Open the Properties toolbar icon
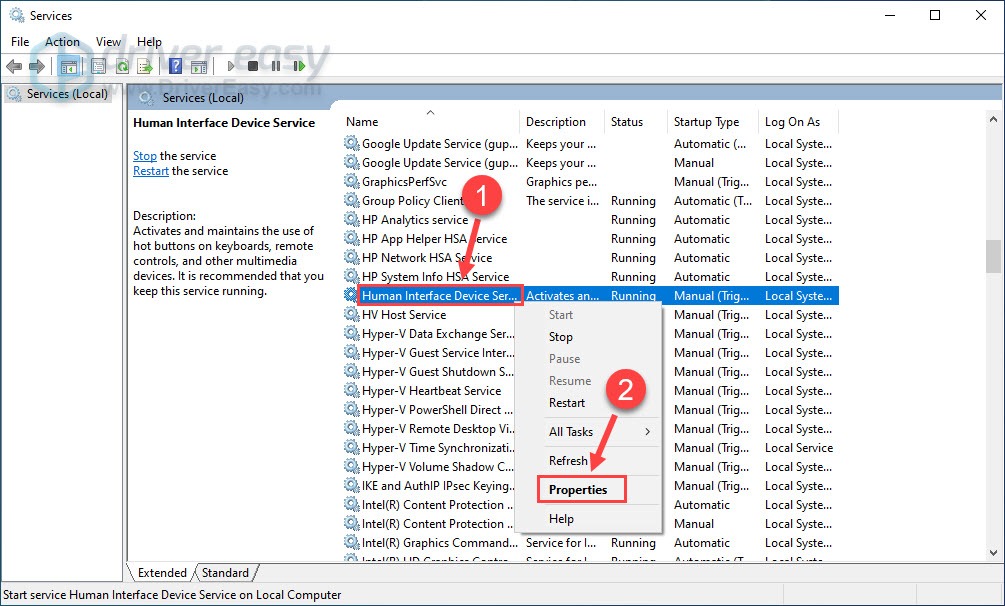The width and height of the screenshot is (1005, 606). point(97,67)
